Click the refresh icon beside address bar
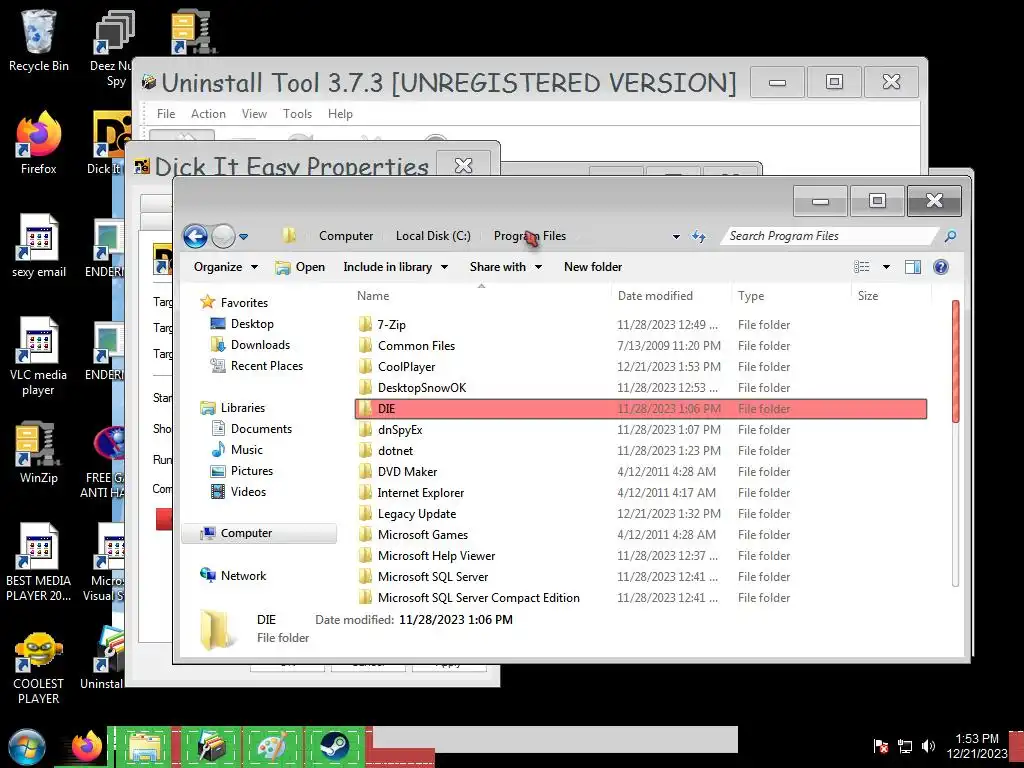The height and width of the screenshot is (768, 1024). [x=699, y=236]
